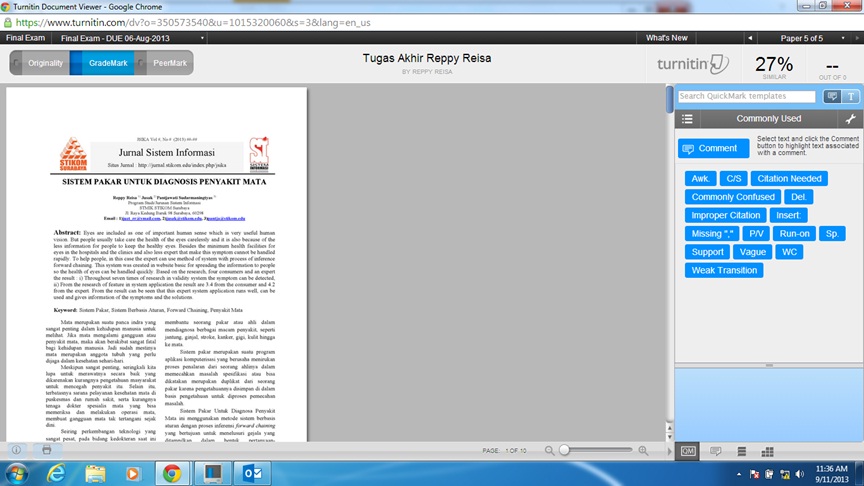Open the What's New menu item
This screenshot has width=864, height=486.
pyautogui.click(x=667, y=38)
